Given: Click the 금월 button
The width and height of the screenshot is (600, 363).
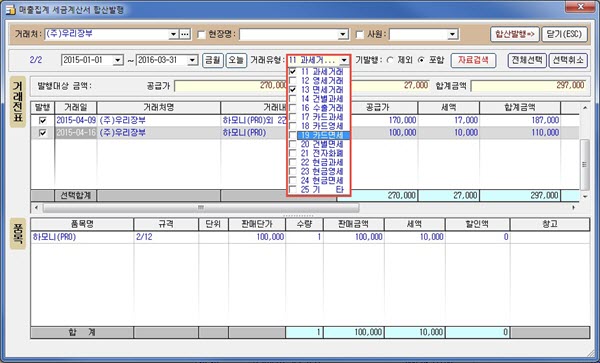Looking at the screenshot, I should 213,60.
